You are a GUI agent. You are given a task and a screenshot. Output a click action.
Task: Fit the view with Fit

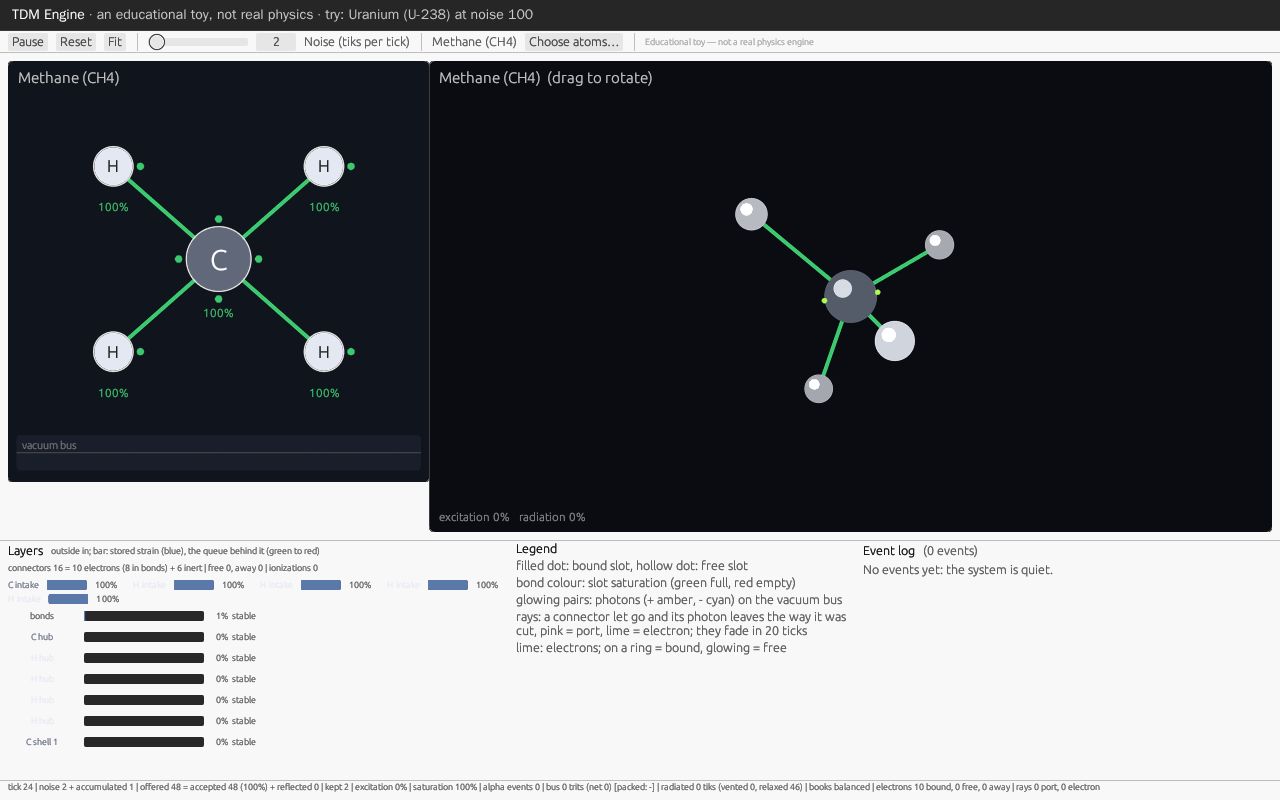[115, 42]
